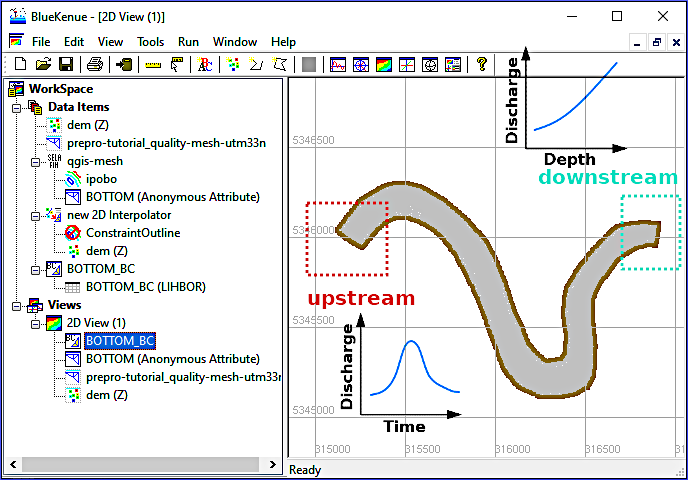
Task: Select BOTTOM (Anonymous Attribute) under qgis-mesh
Action: 173,197
